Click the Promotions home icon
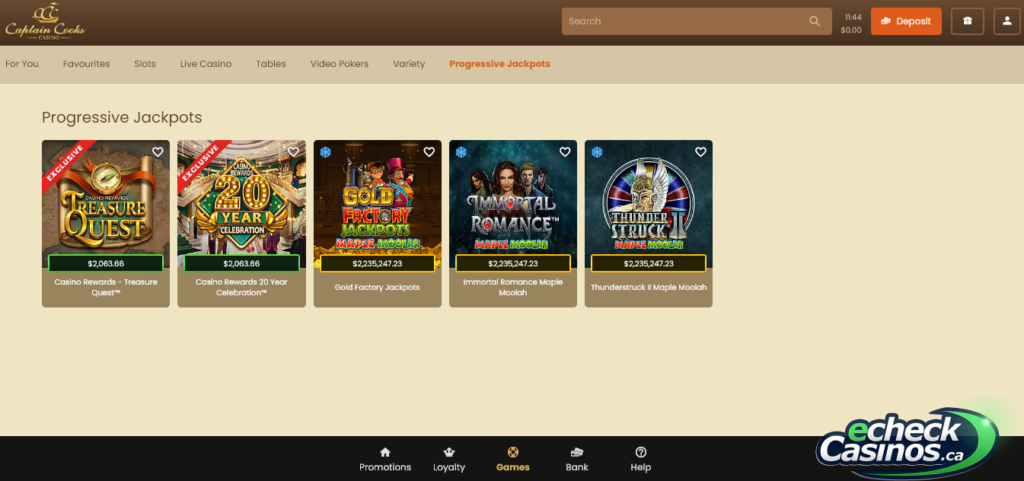 (385, 452)
